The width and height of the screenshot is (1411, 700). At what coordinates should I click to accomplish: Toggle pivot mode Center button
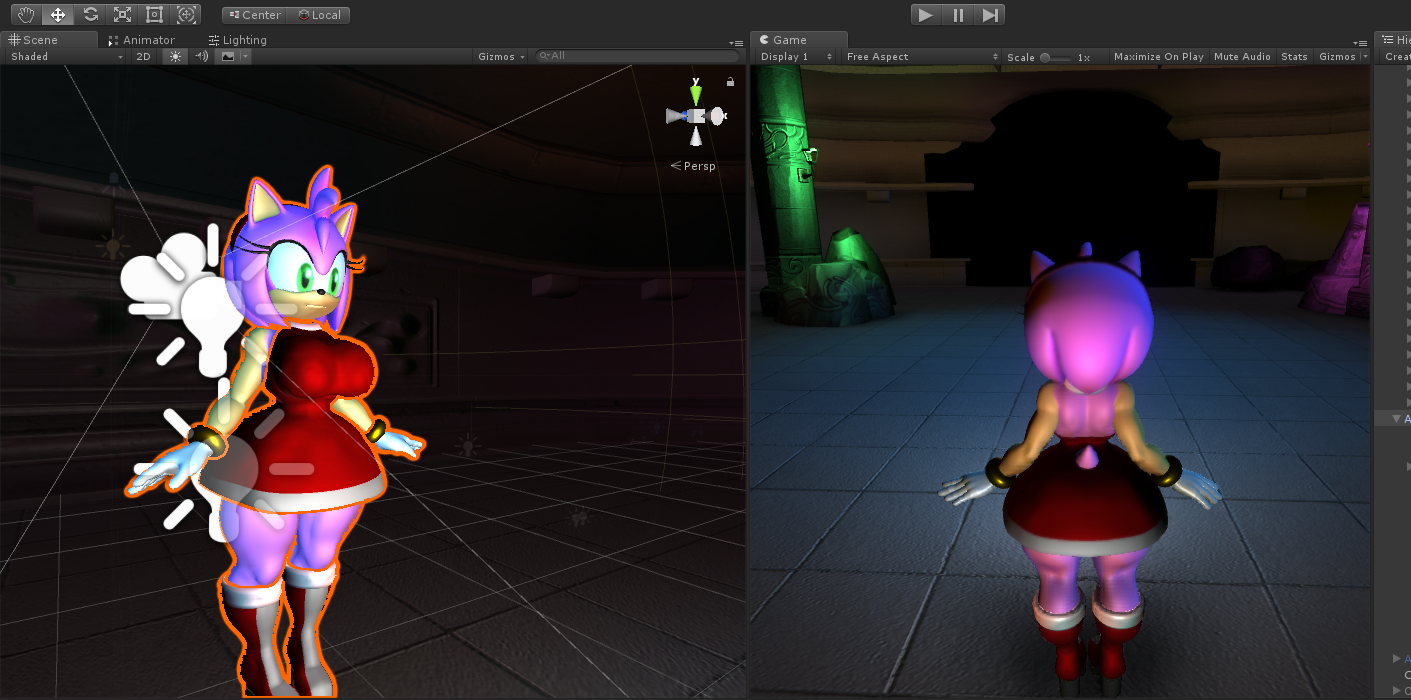click(255, 15)
